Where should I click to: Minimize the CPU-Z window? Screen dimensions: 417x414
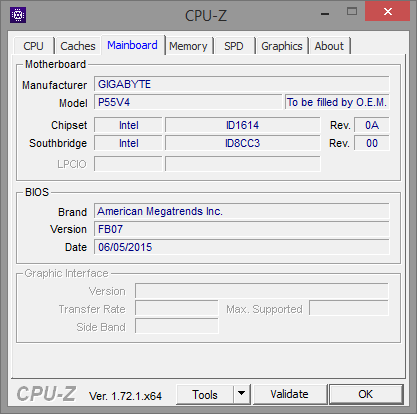[325, 13]
